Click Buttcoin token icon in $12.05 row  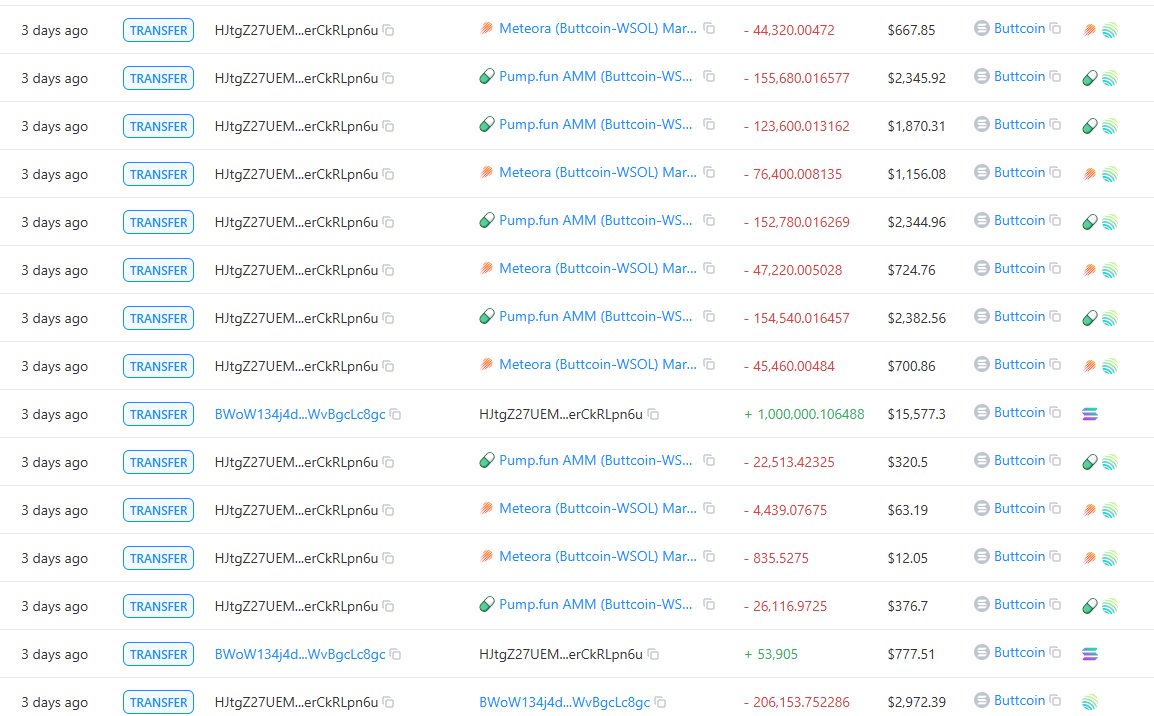pyautogui.click(x=982, y=556)
